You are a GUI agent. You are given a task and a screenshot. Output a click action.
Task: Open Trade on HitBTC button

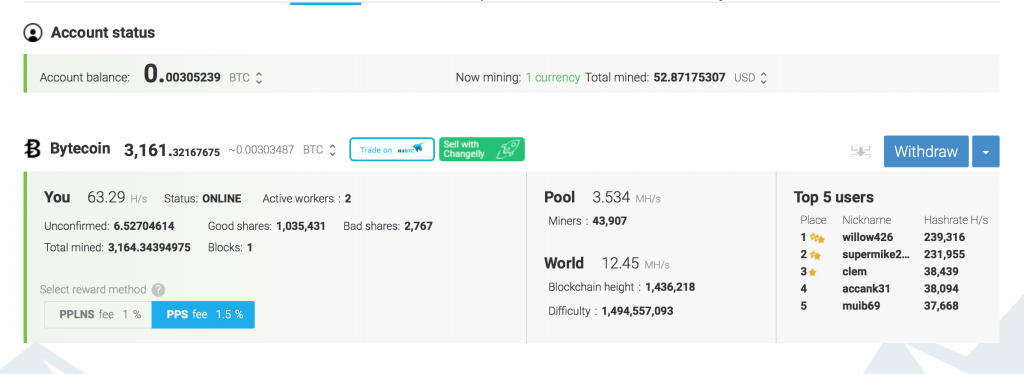pyautogui.click(x=392, y=149)
